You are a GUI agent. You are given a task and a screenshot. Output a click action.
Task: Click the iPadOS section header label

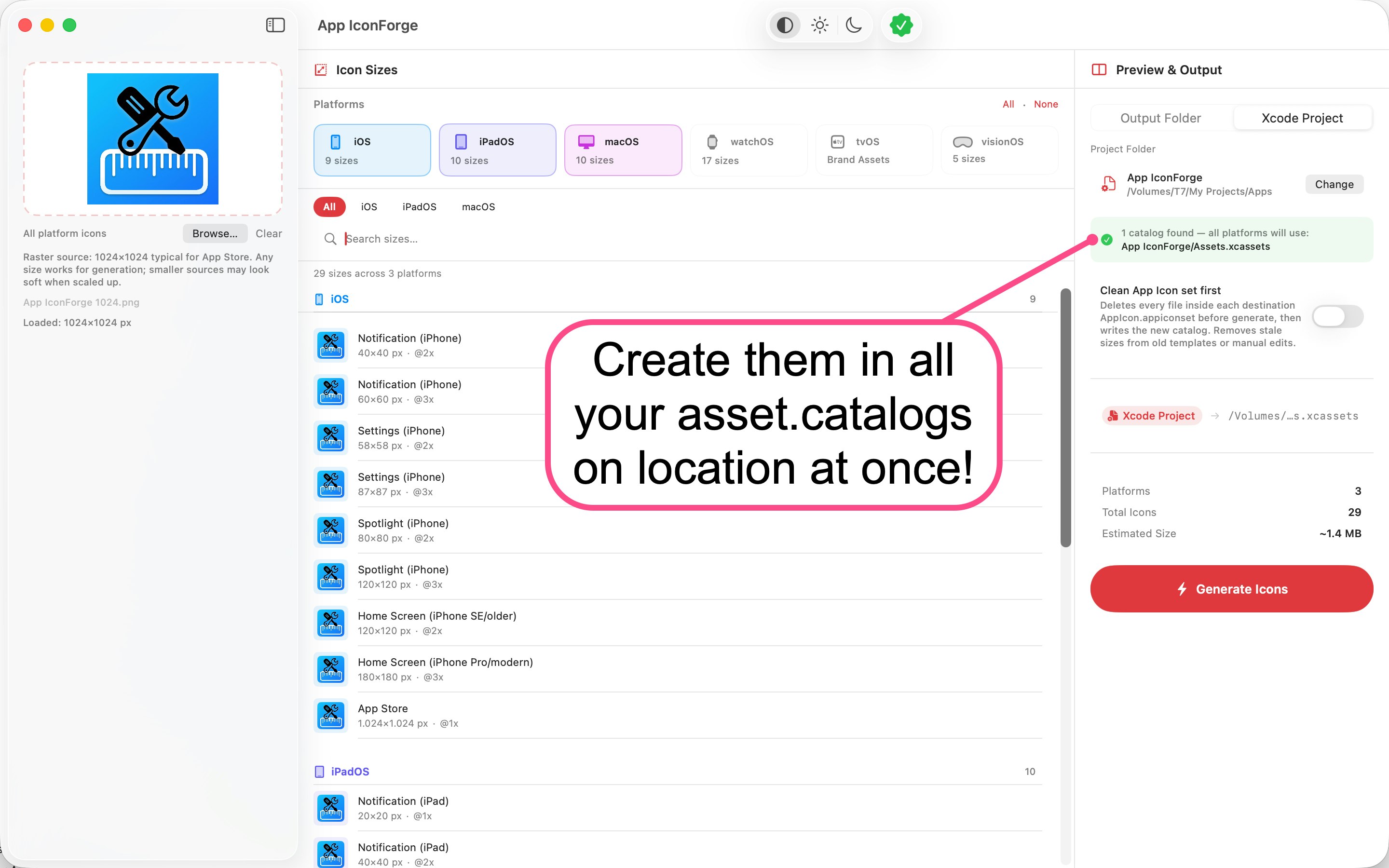click(x=350, y=772)
